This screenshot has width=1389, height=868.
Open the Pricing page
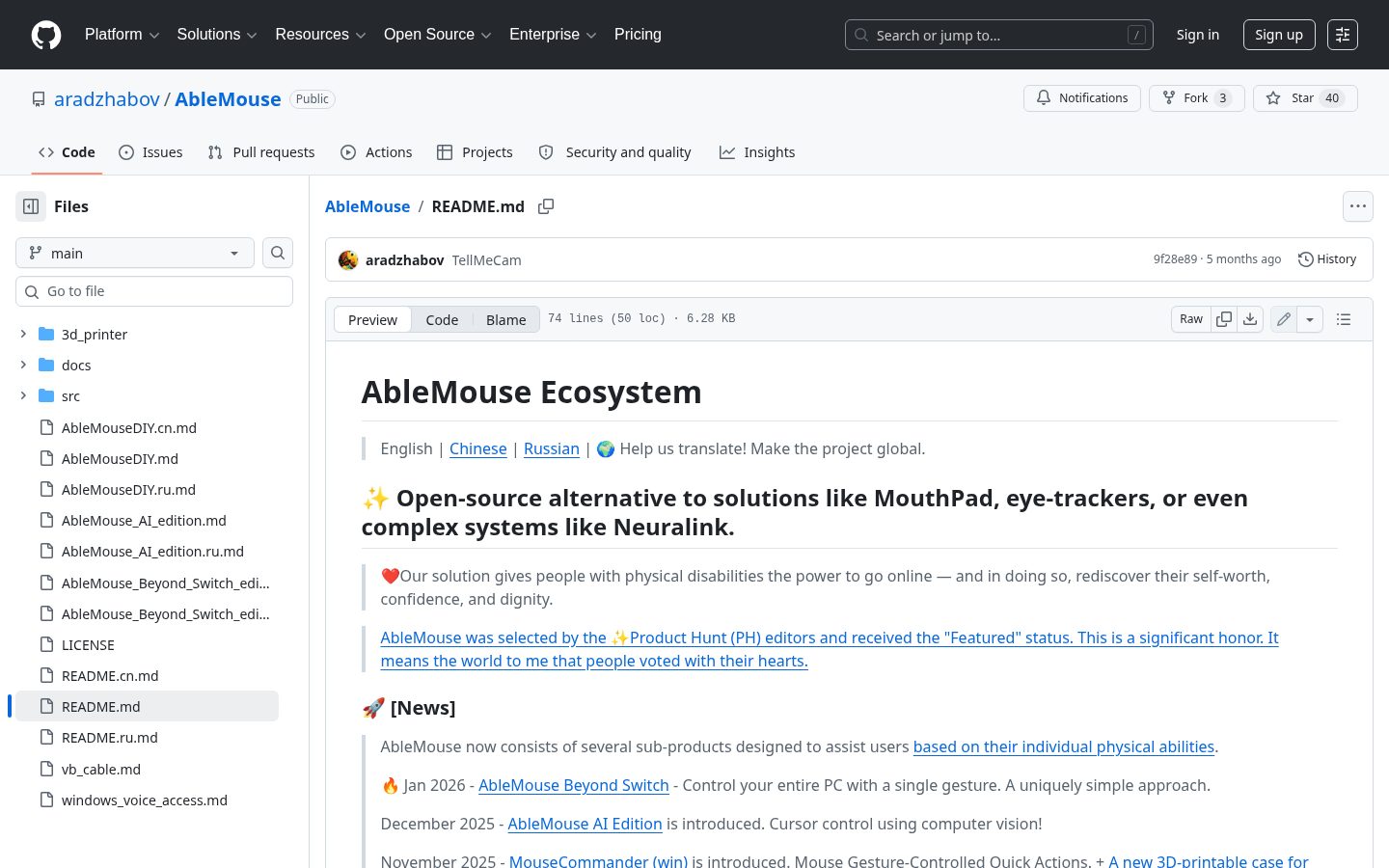(x=638, y=35)
